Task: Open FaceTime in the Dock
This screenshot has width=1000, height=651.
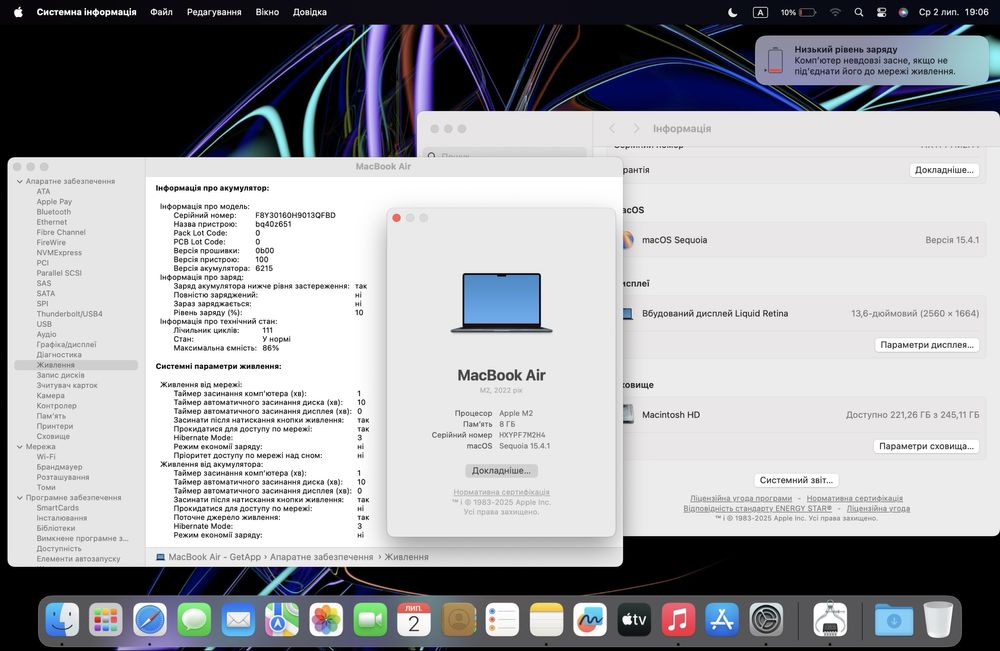Action: pos(370,619)
